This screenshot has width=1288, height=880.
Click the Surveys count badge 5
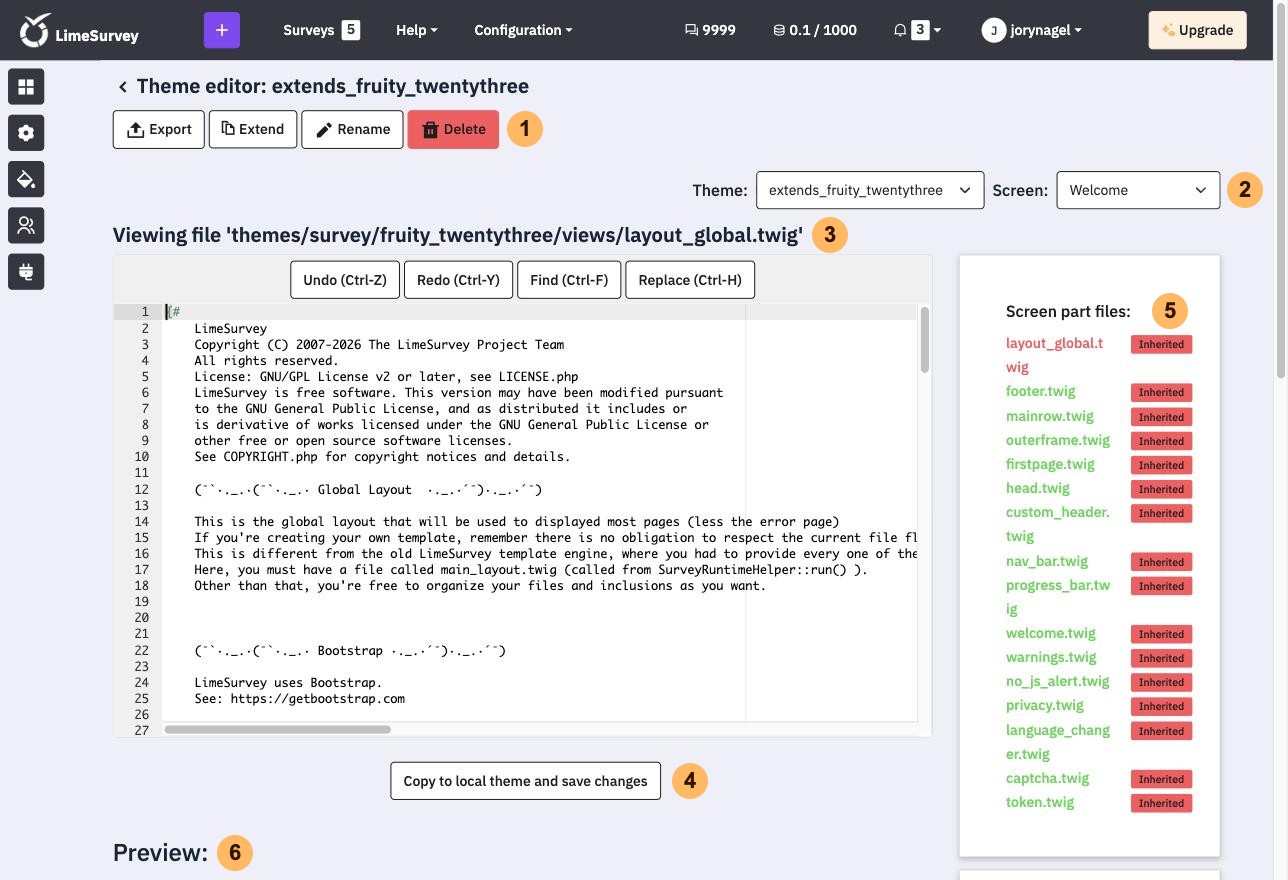point(350,30)
